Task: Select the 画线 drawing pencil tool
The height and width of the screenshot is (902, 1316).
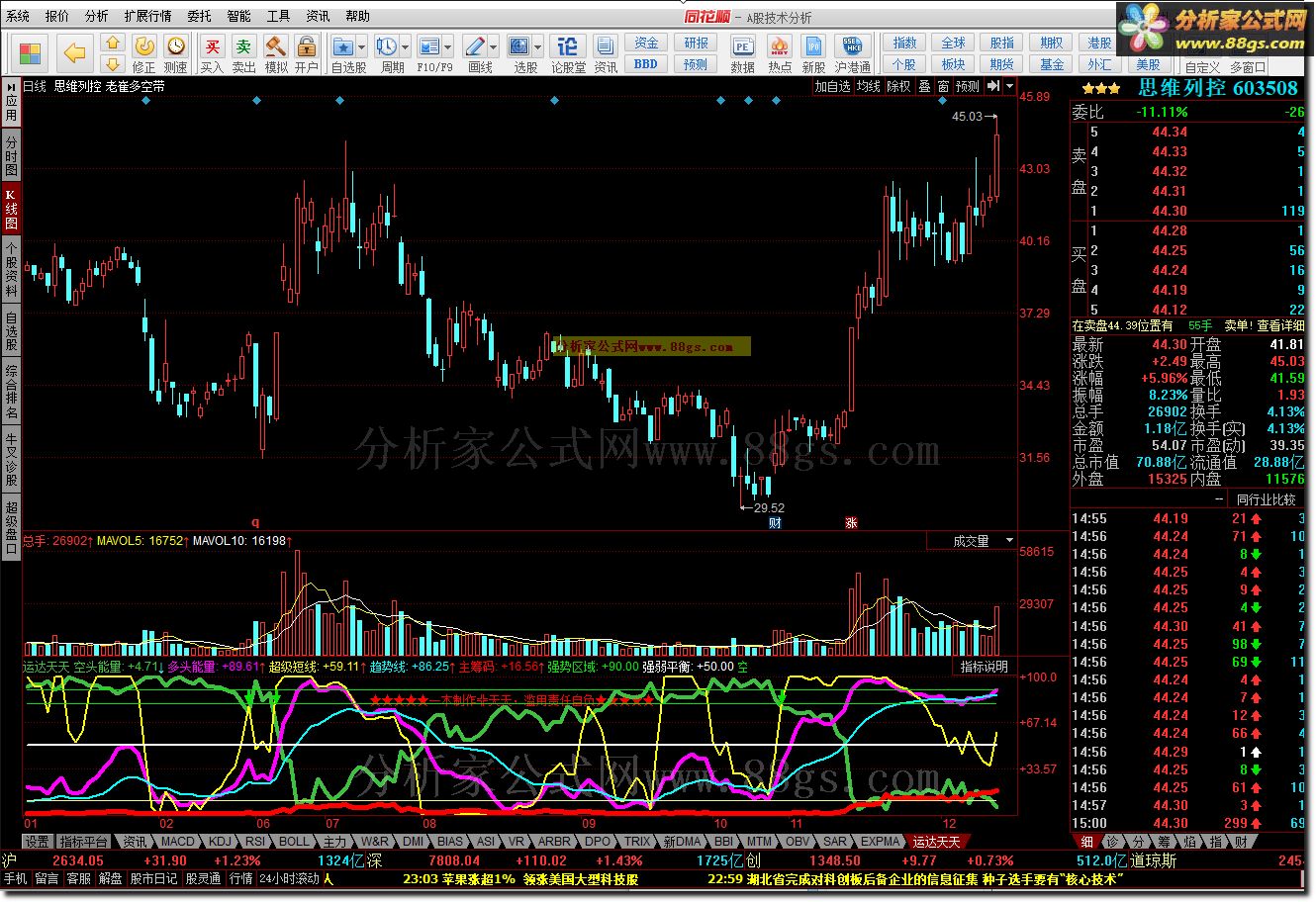Action: (474, 46)
